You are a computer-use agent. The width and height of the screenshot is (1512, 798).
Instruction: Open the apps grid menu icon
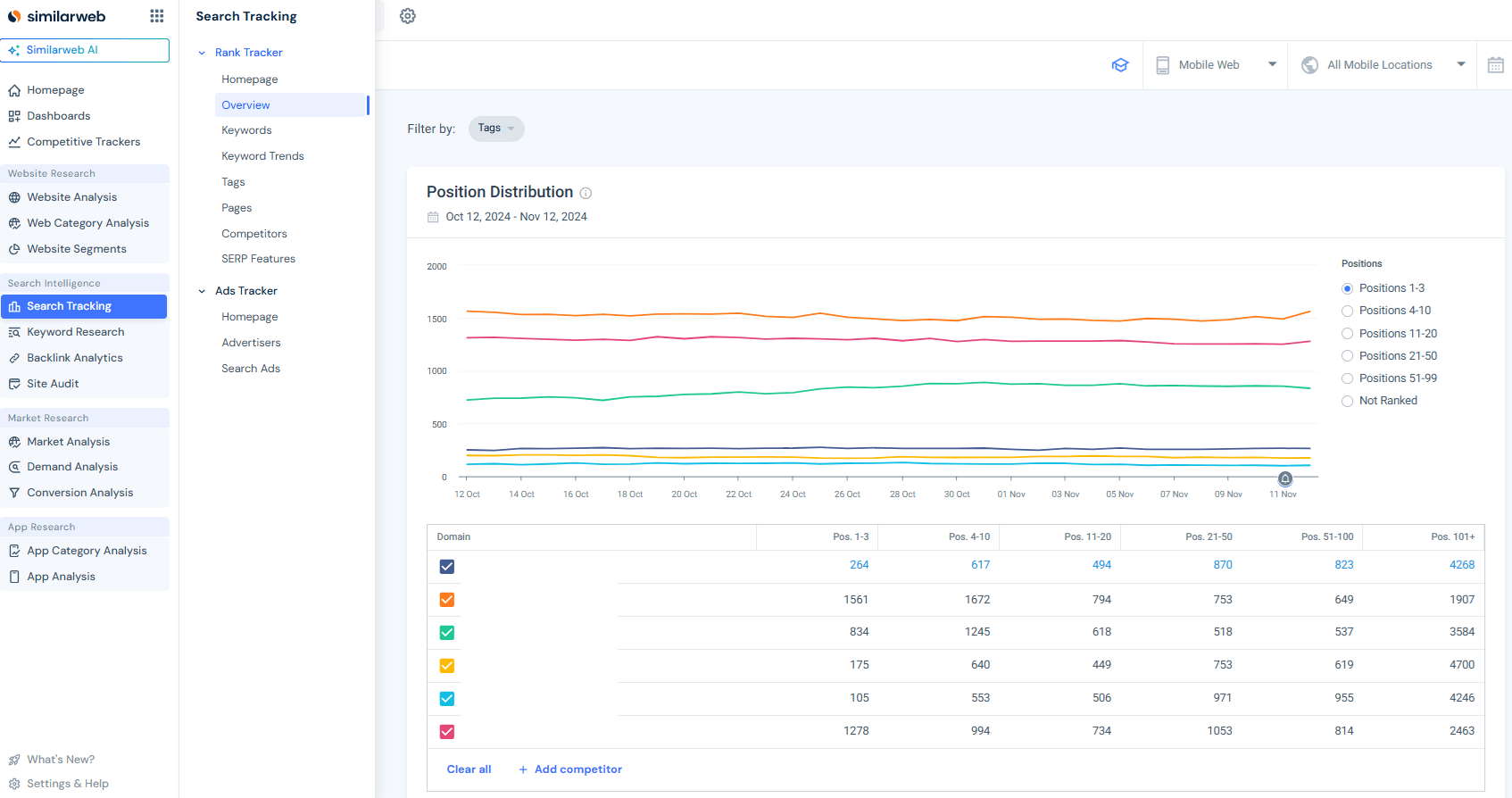pyautogui.click(x=157, y=16)
